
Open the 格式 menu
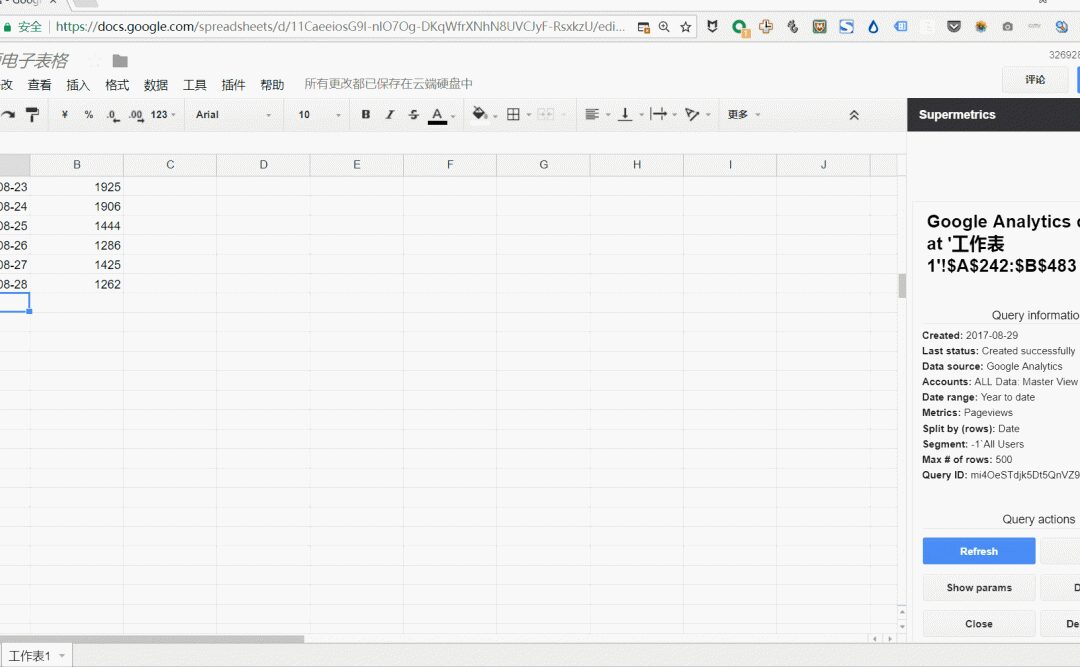117,85
